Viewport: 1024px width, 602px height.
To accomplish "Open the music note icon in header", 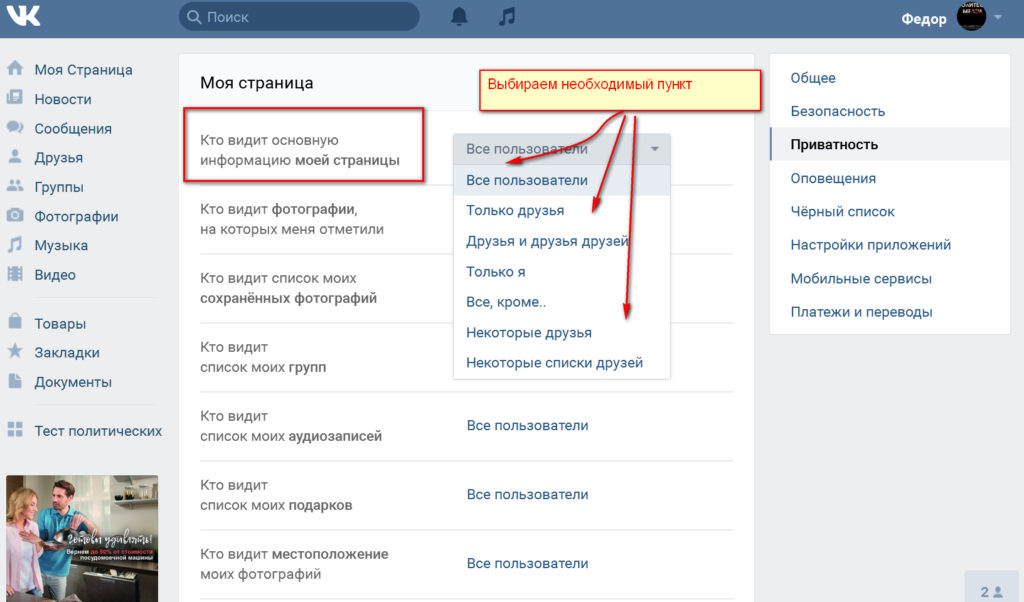I will click(507, 16).
